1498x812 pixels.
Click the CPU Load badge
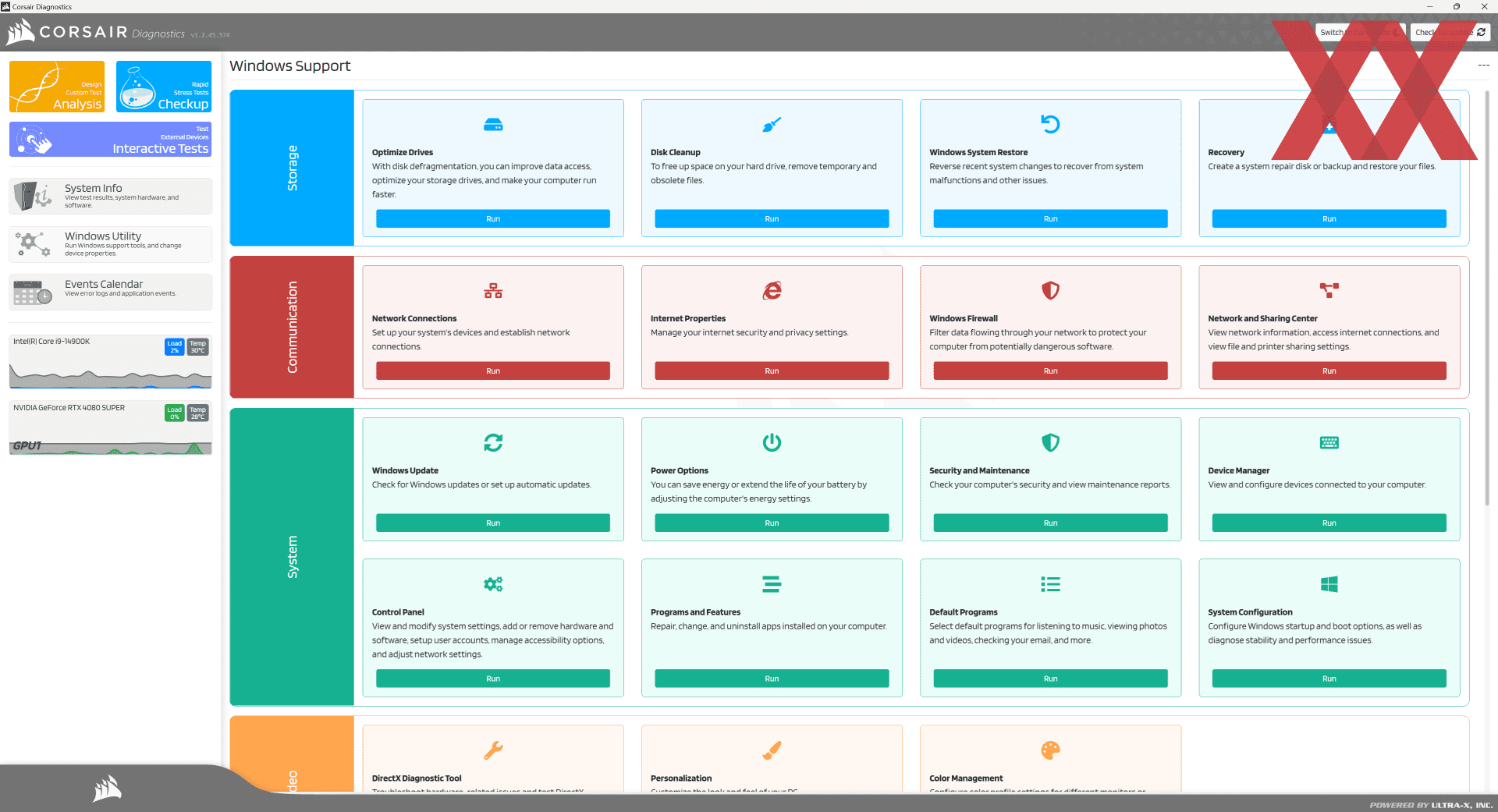(175, 346)
